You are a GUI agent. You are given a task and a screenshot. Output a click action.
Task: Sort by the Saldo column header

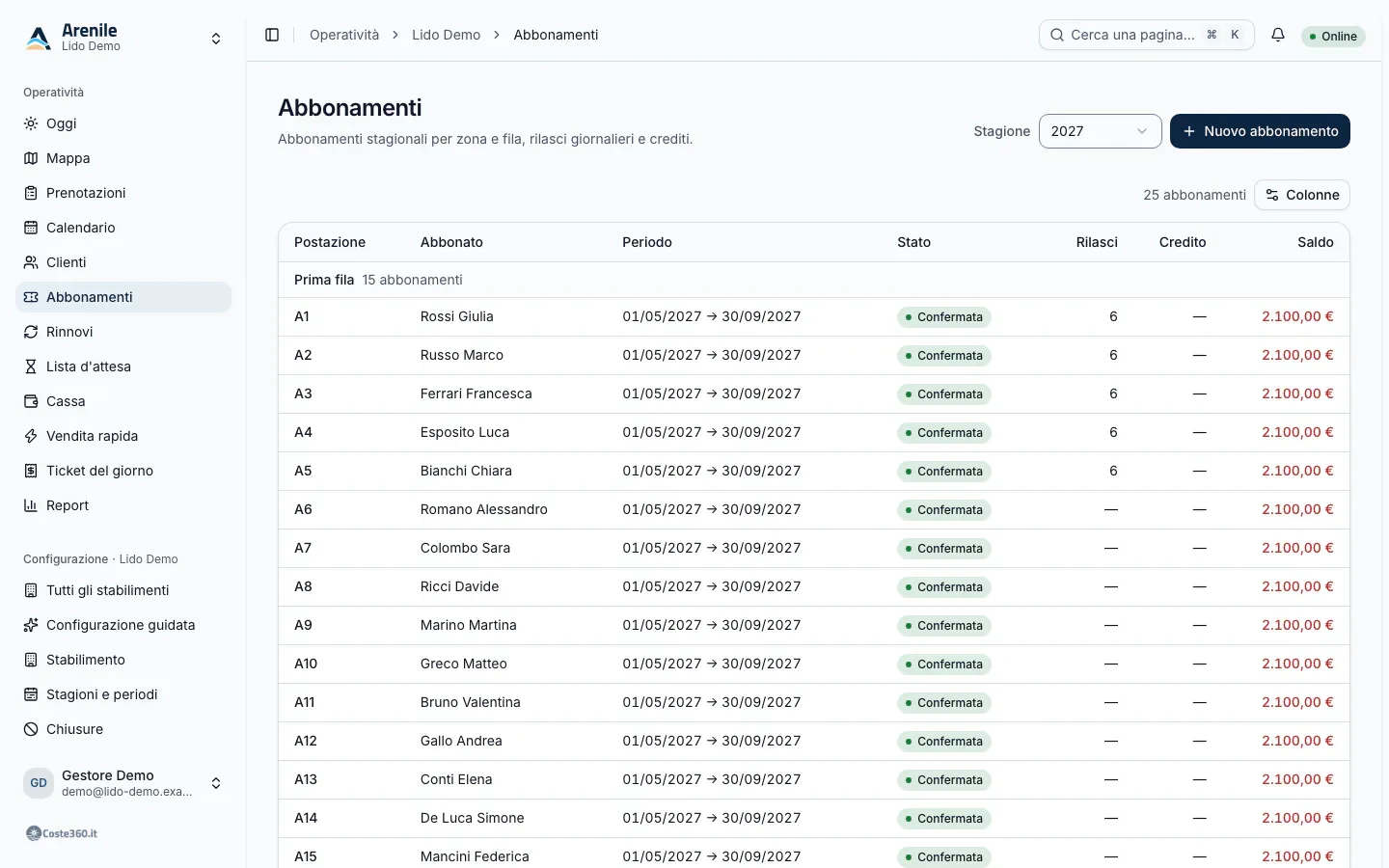click(1315, 242)
